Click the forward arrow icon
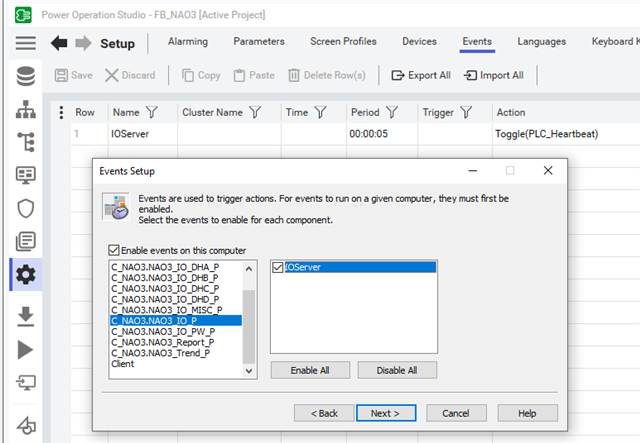The height and width of the screenshot is (443, 640). [83, 43]
